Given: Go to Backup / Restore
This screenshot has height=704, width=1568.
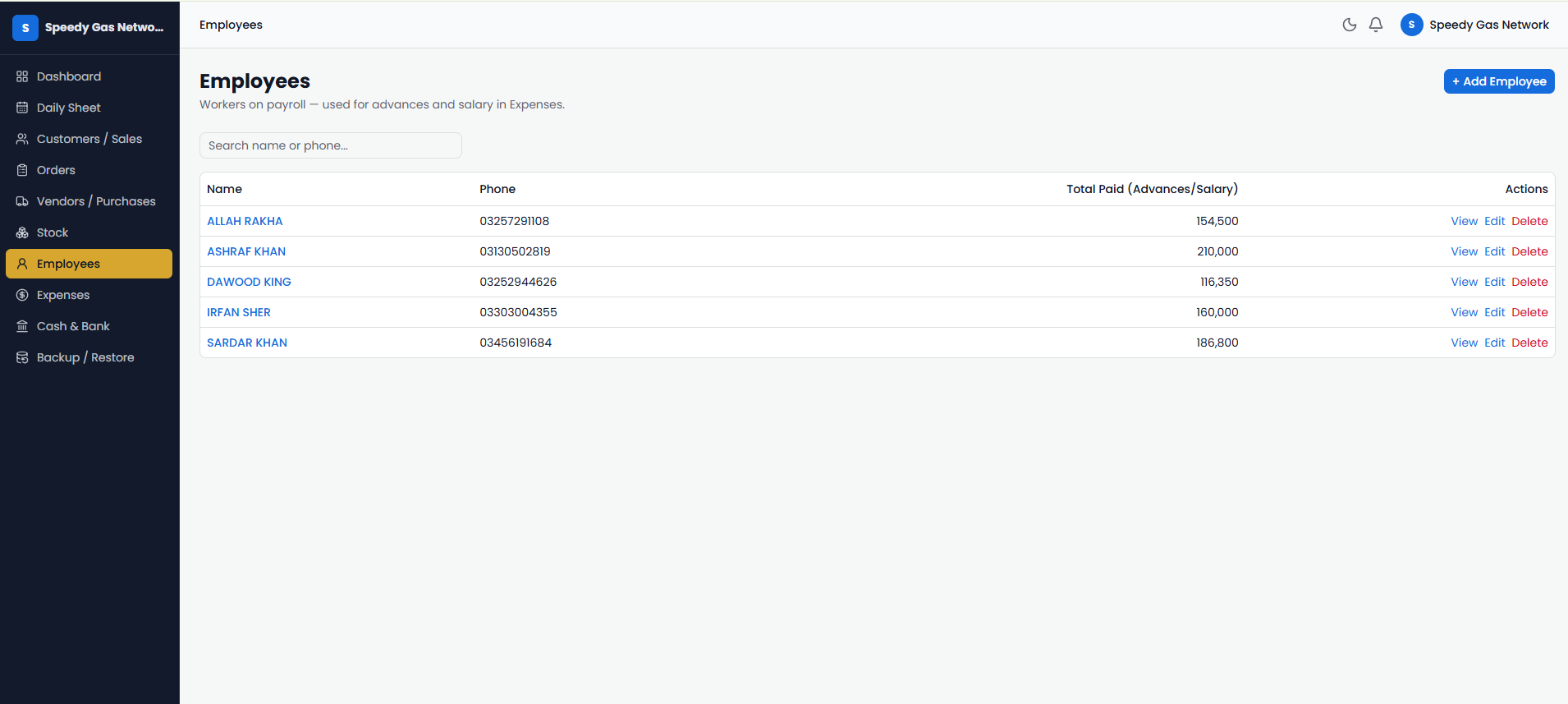Looking at the screenshot, I should click(89, 357).
